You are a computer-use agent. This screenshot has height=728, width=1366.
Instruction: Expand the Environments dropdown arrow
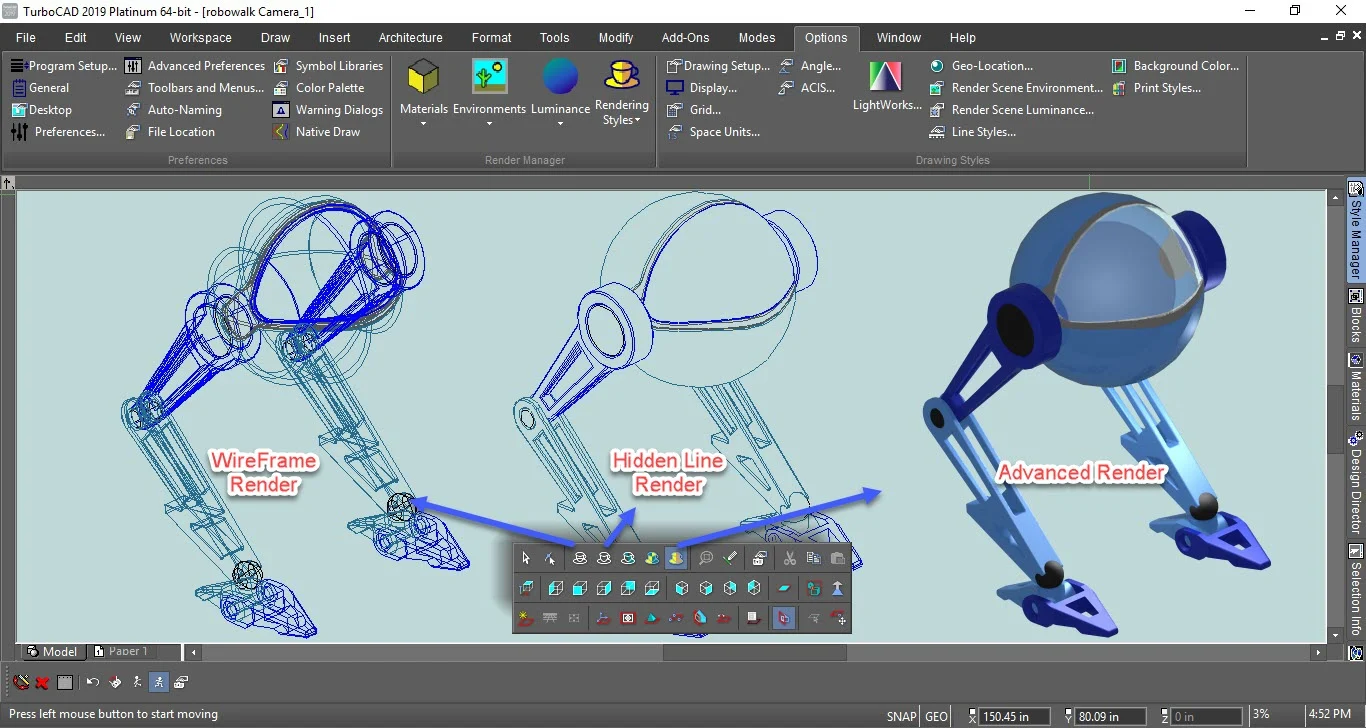click(488, 123)
